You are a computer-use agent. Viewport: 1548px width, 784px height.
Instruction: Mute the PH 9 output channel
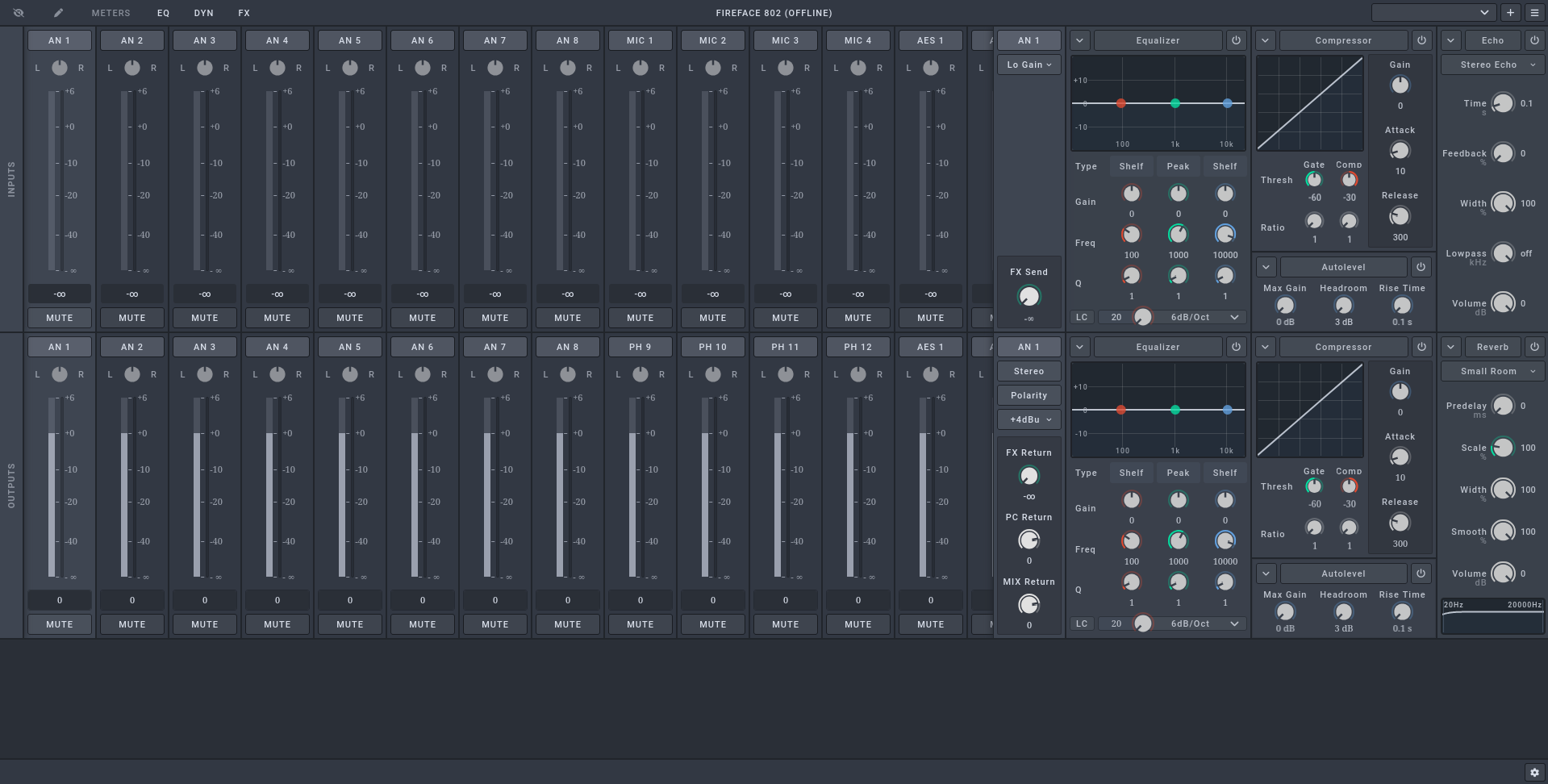640,624
